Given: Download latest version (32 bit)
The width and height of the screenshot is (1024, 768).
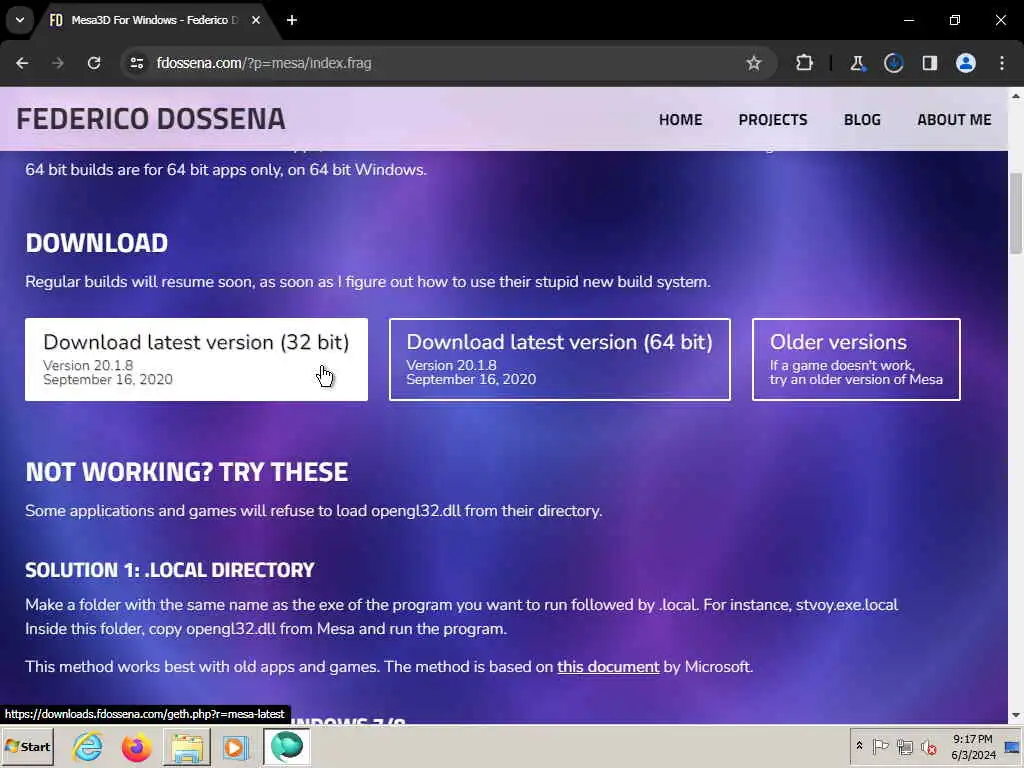Looking at the screenshot, I should pyautogui.click(x=197, y=359).
